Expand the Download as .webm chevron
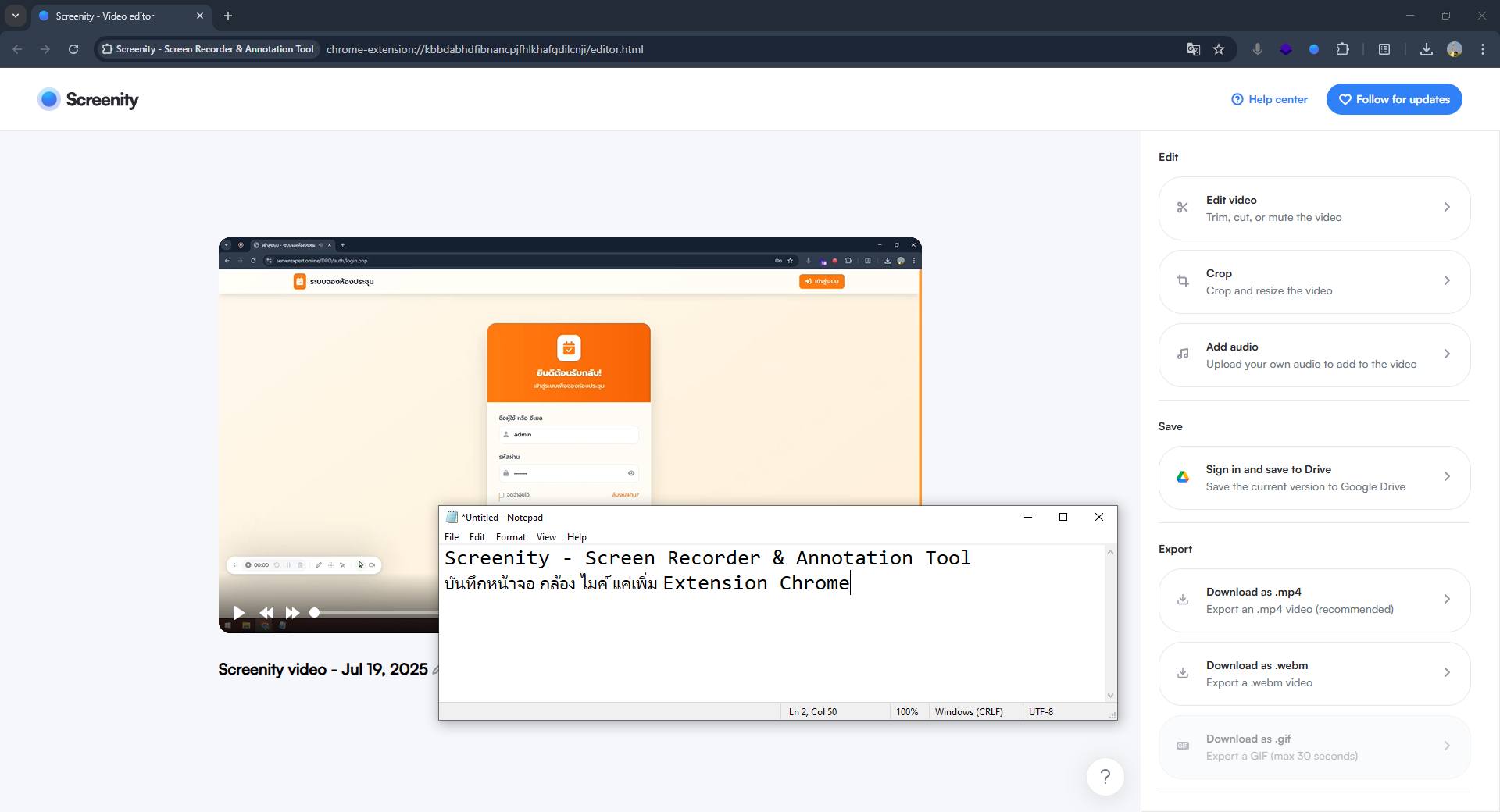Image resolution: width=1500 pixels, height=812 pixels. (1447, 673)
